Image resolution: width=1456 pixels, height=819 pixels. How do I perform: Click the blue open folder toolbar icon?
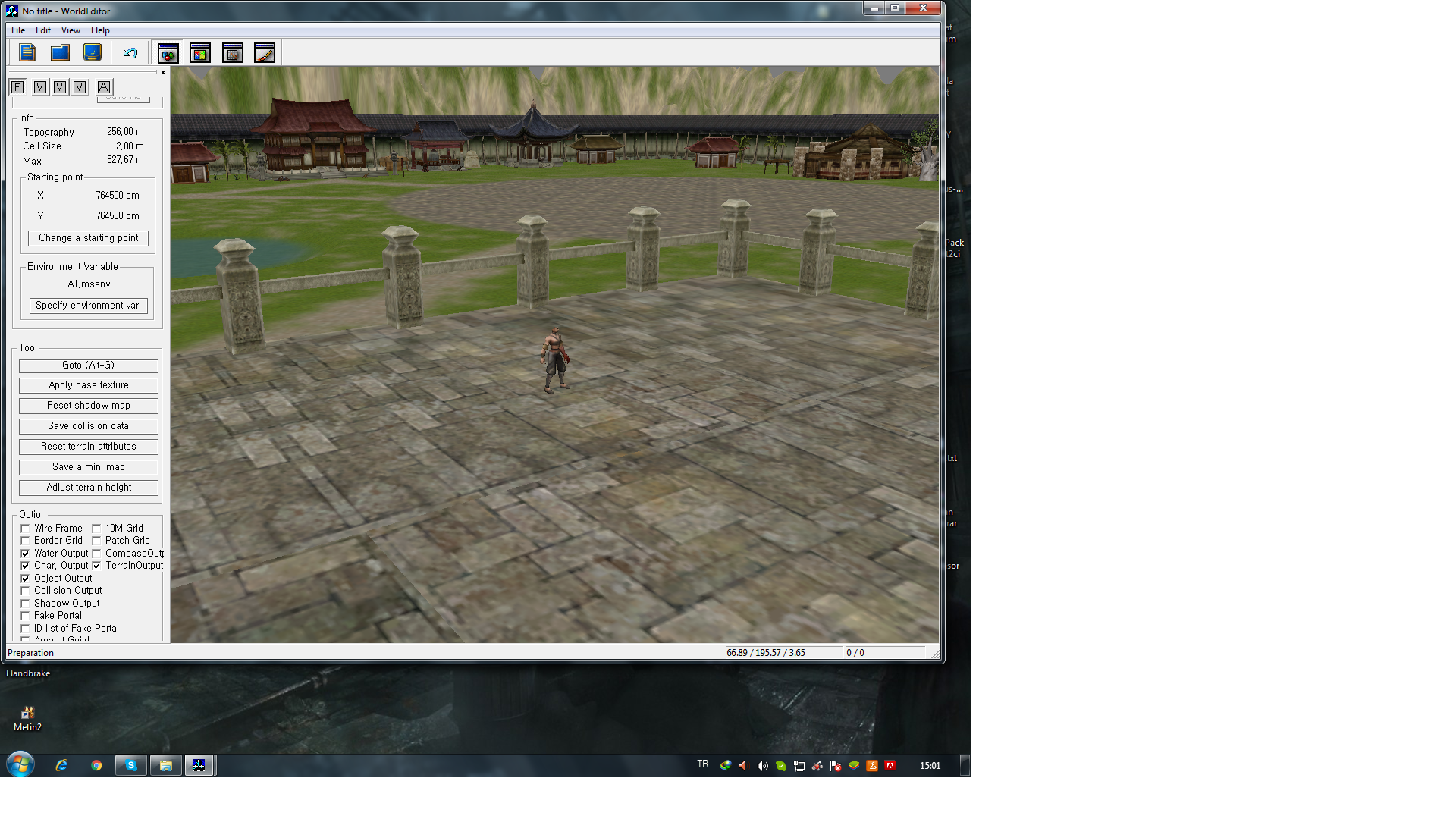(60, 52)
